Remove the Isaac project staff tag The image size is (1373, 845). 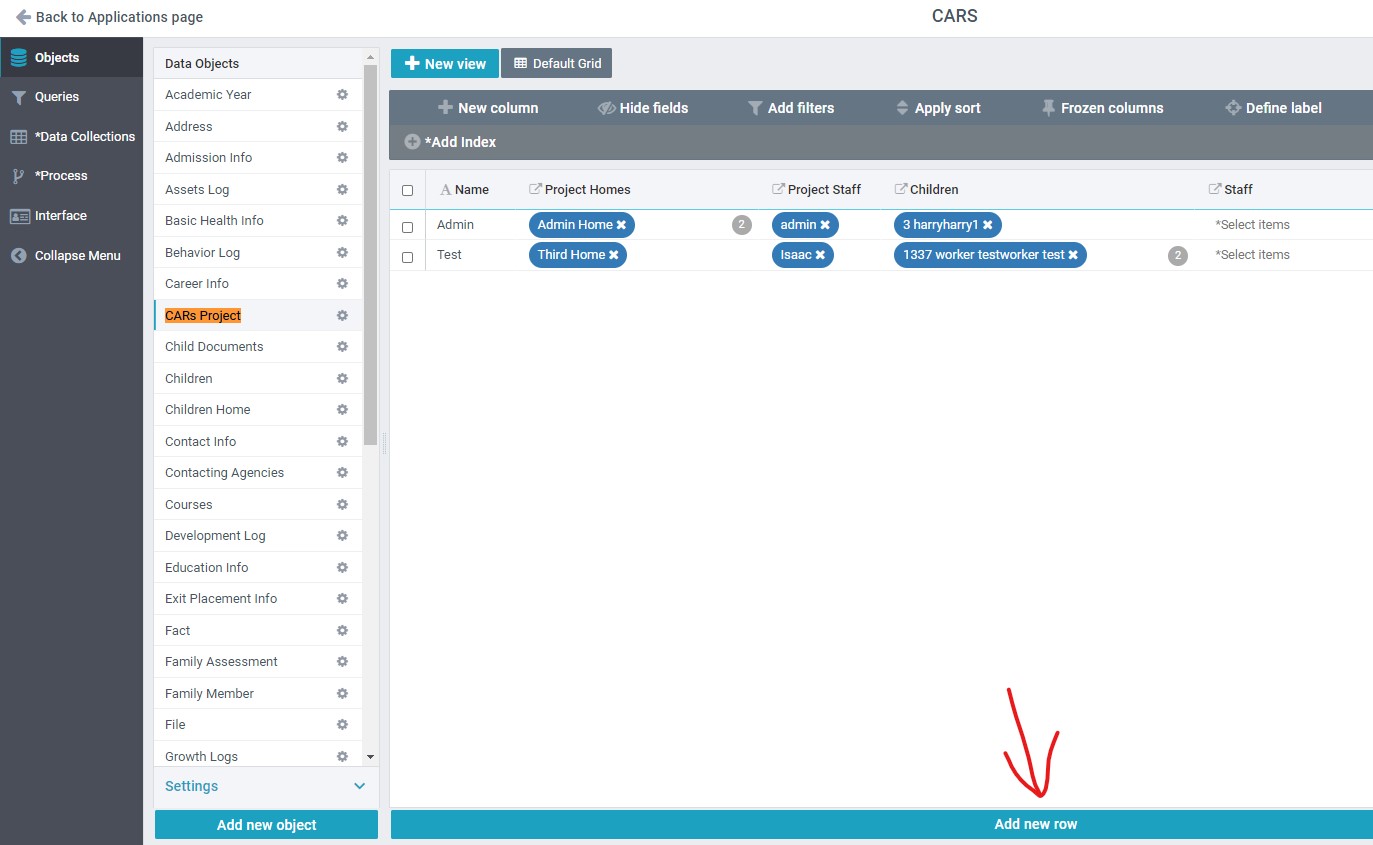[x=820, y=255]
